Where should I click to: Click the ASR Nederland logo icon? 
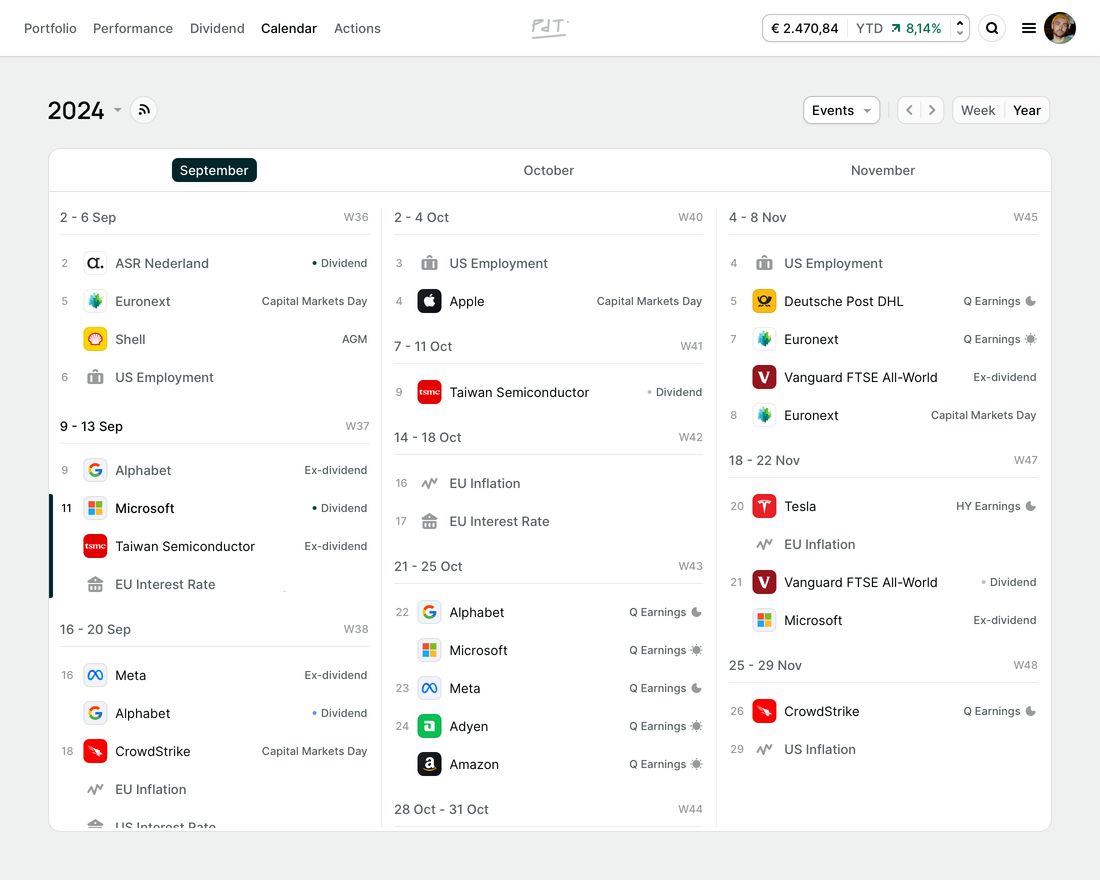tap(95, 263)
